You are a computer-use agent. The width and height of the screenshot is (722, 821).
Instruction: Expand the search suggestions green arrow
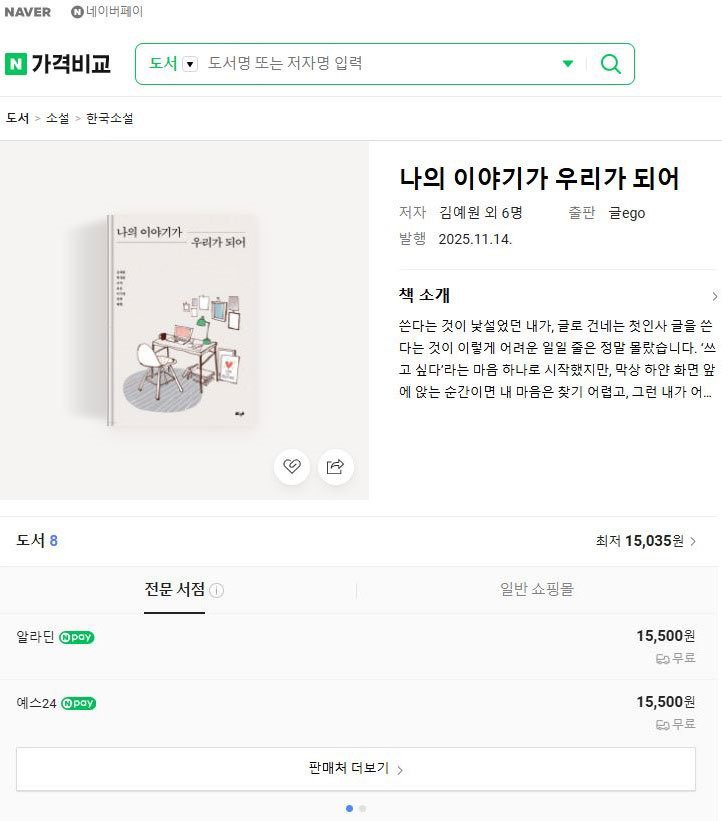click(x=568, y=64)
